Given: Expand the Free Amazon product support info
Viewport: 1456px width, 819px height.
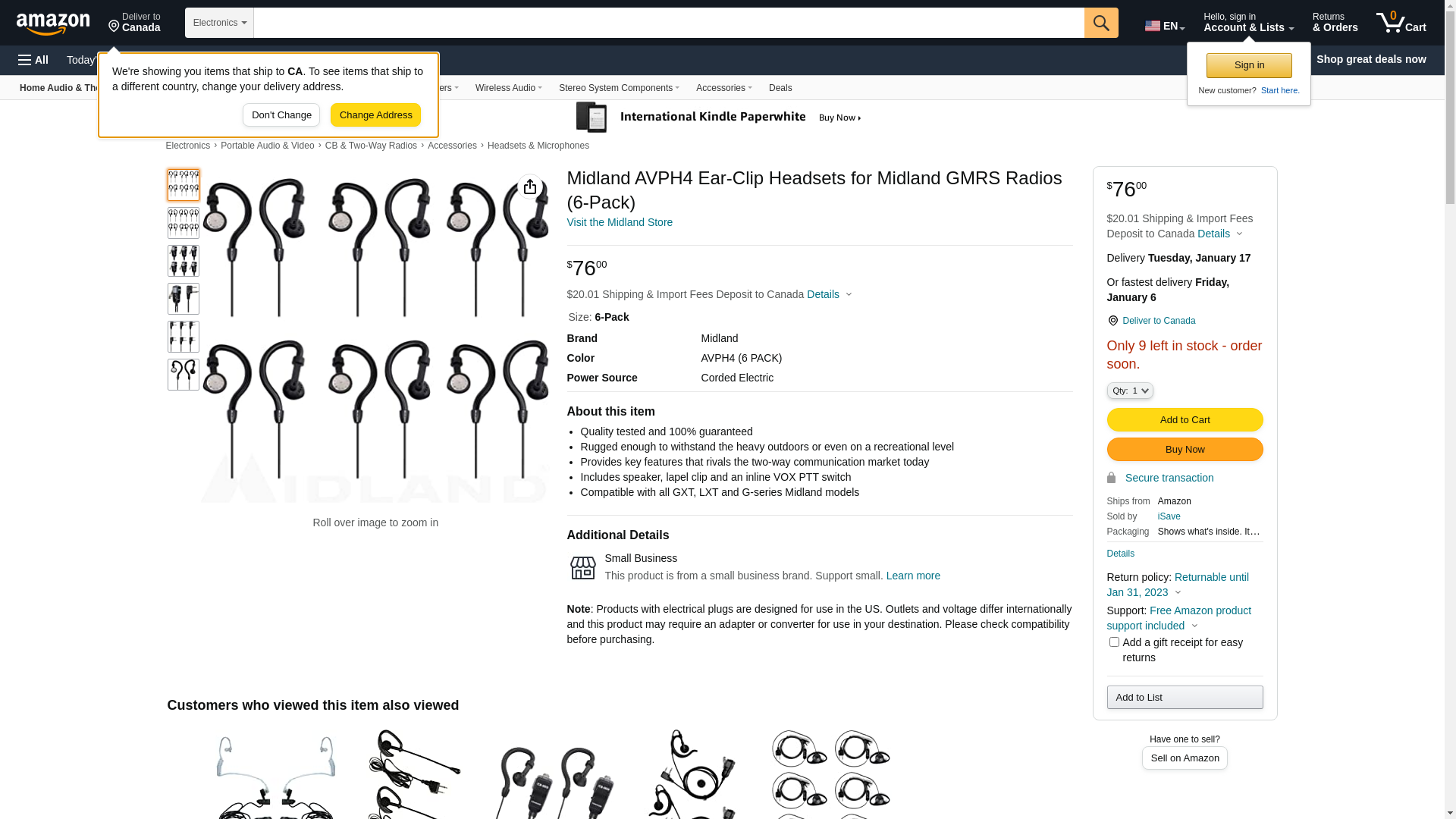Looking at the screenshot, I should point(1178,618).
